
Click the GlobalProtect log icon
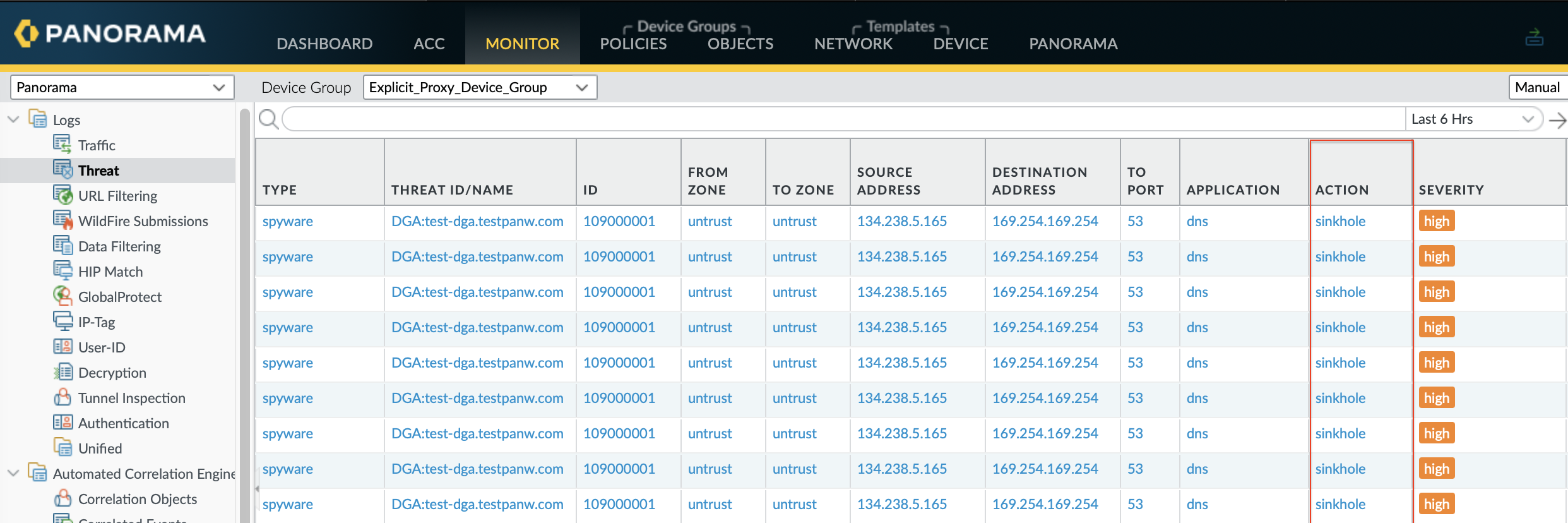[62, 296]
